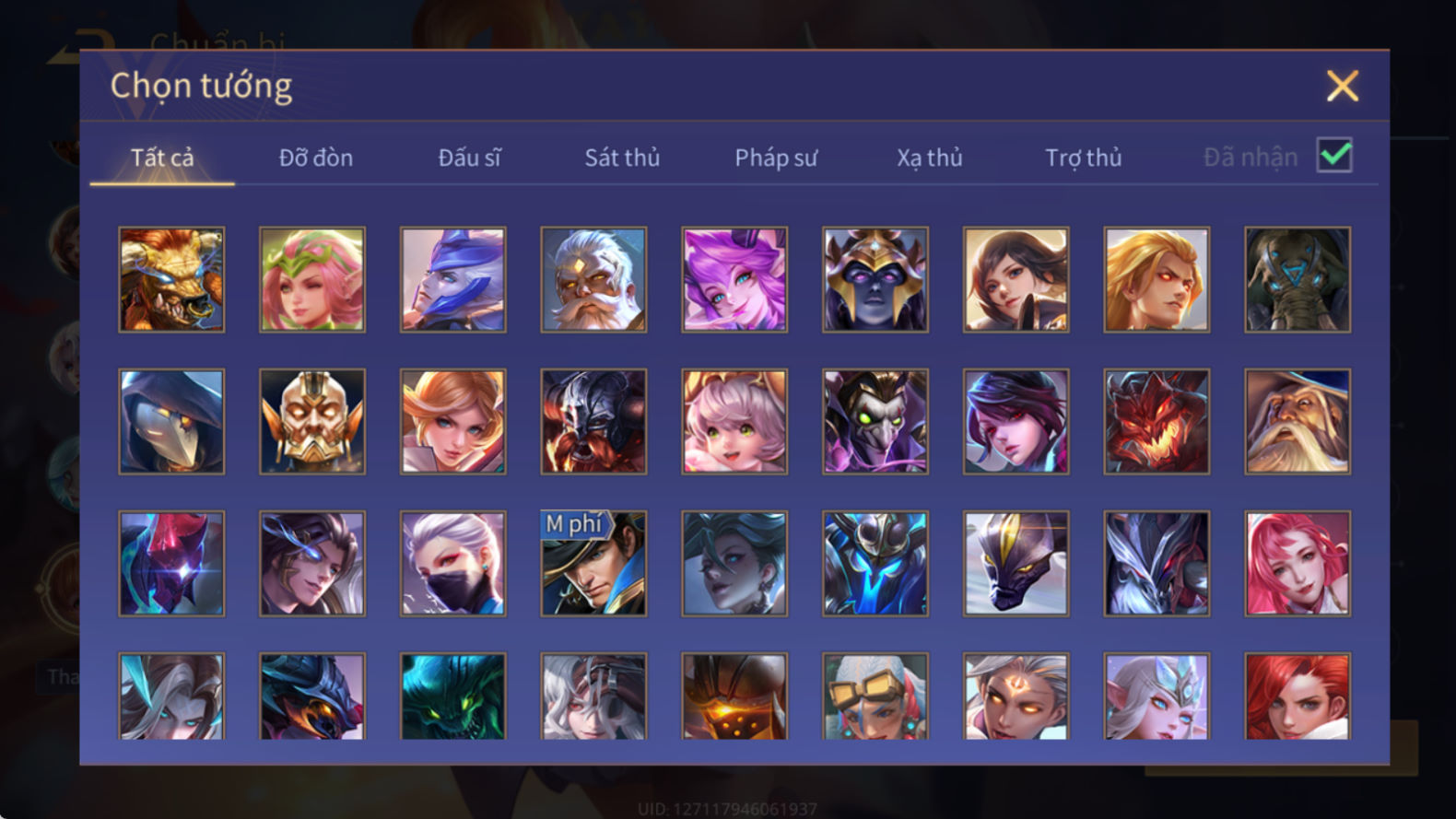Screen dimensions: 1456x819
Task: Choose the masked white-haired ninja hero
Action: point(452,563)
